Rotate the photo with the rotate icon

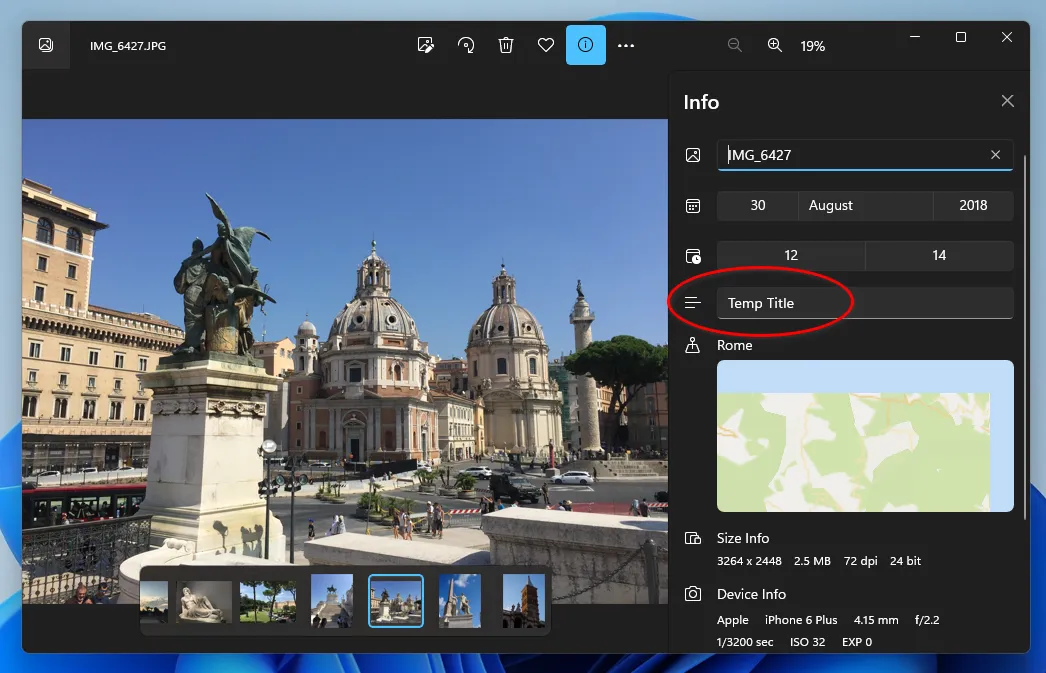click(x=466, y=45)
